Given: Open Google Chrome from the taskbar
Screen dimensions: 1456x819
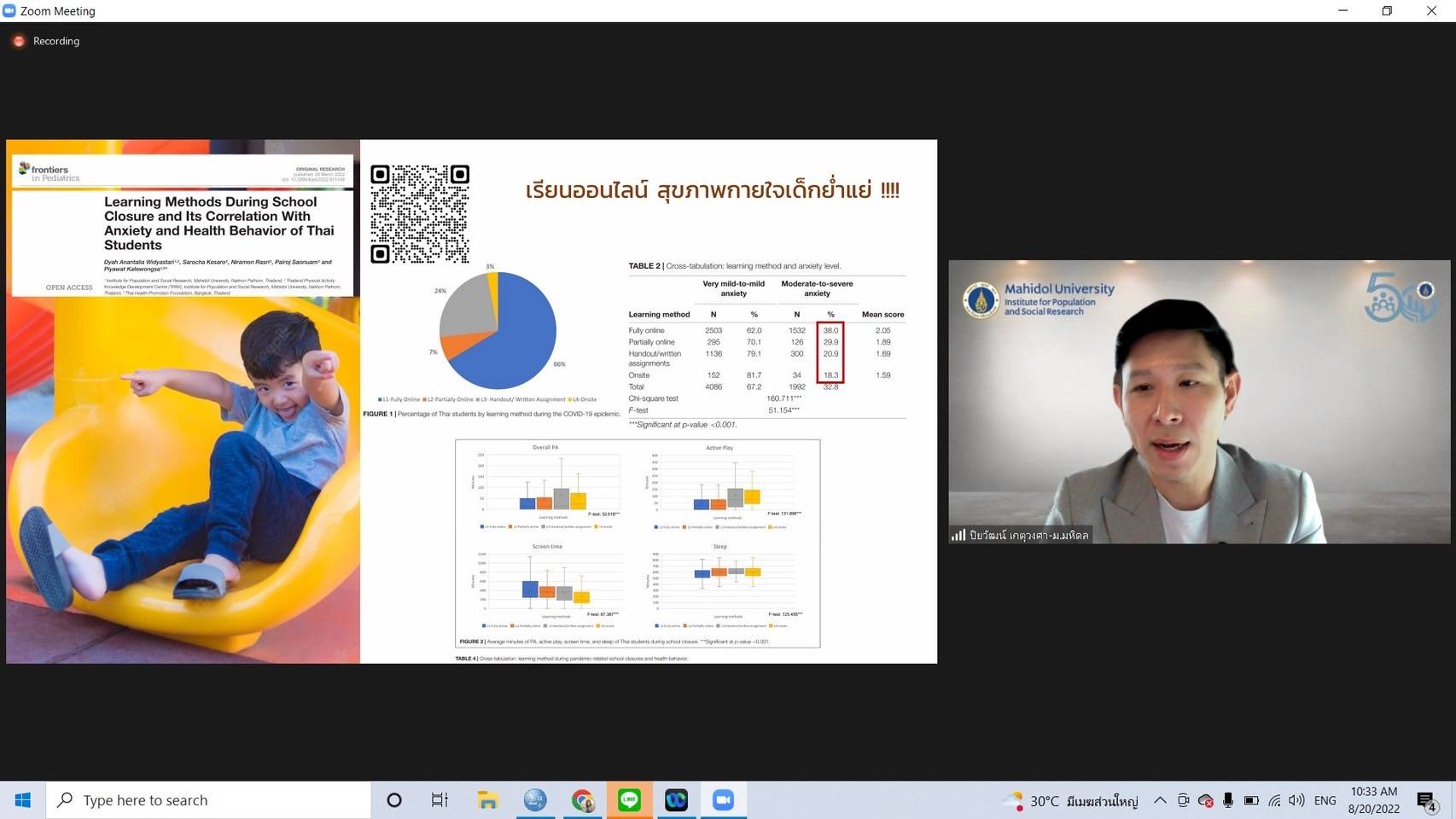Looking at the screenshot, I should pos(583,800).
